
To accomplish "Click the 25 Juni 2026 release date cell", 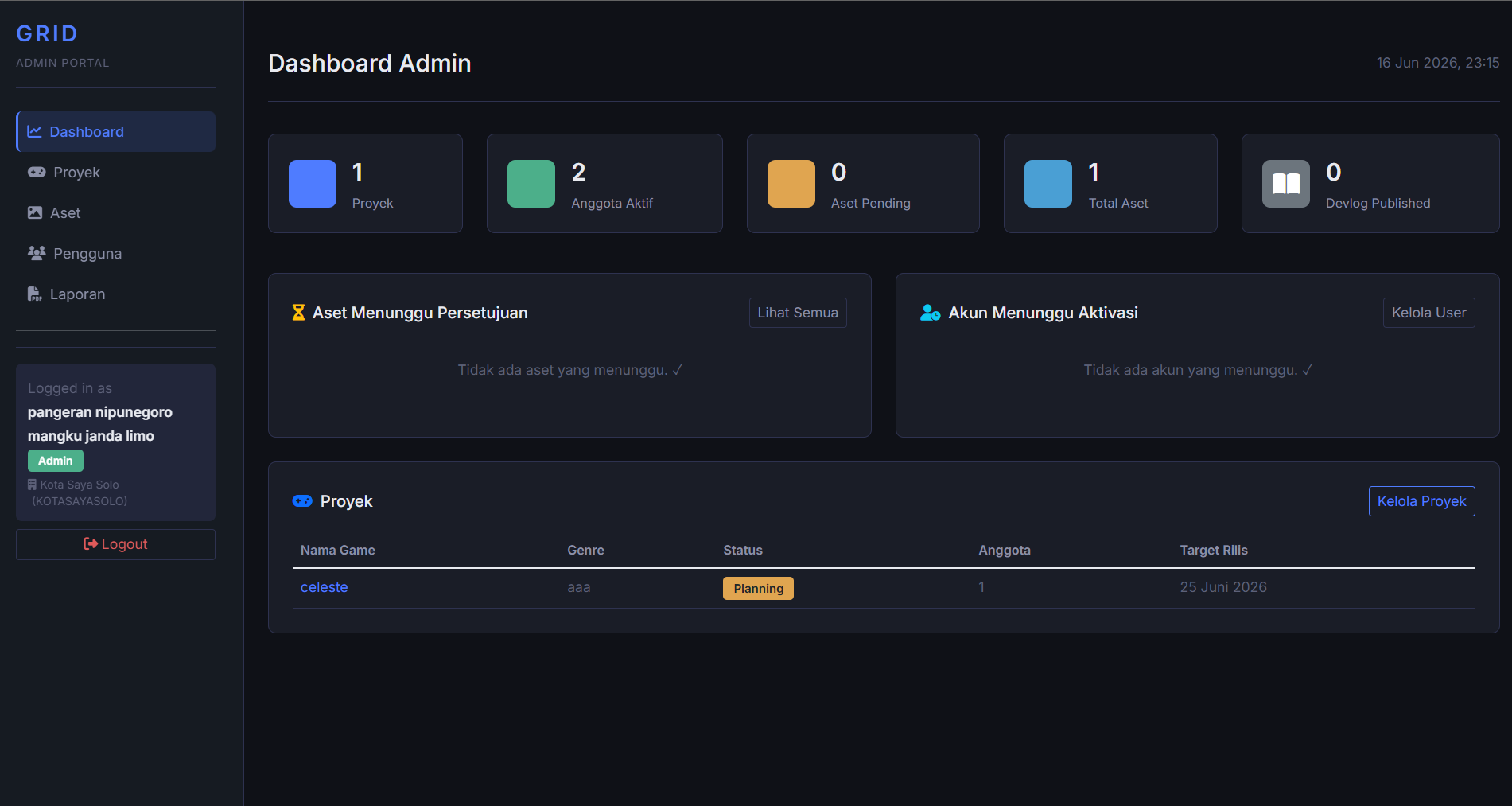I will click(1223, 587).
